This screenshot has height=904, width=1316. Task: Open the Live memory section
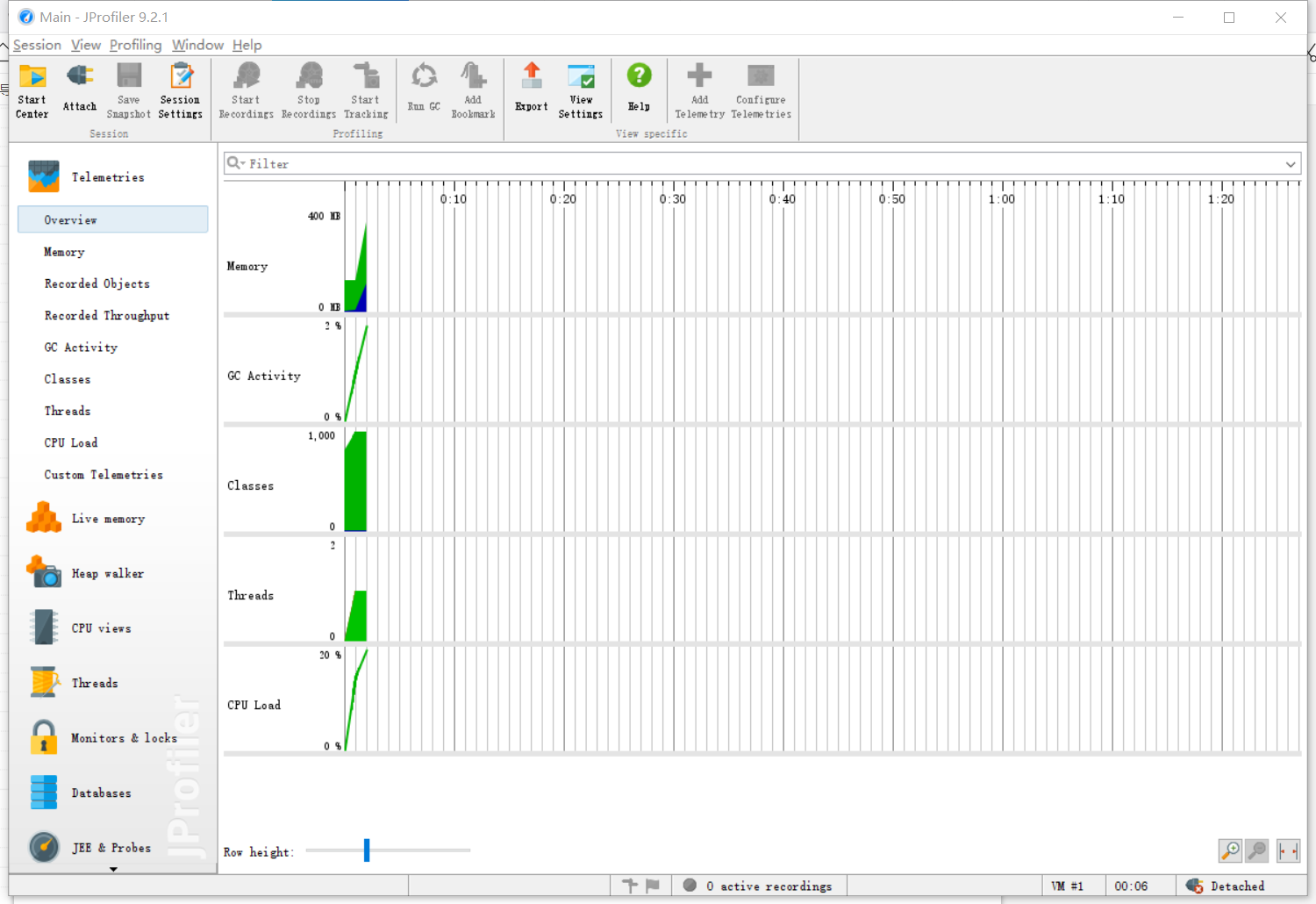(86, 519)
